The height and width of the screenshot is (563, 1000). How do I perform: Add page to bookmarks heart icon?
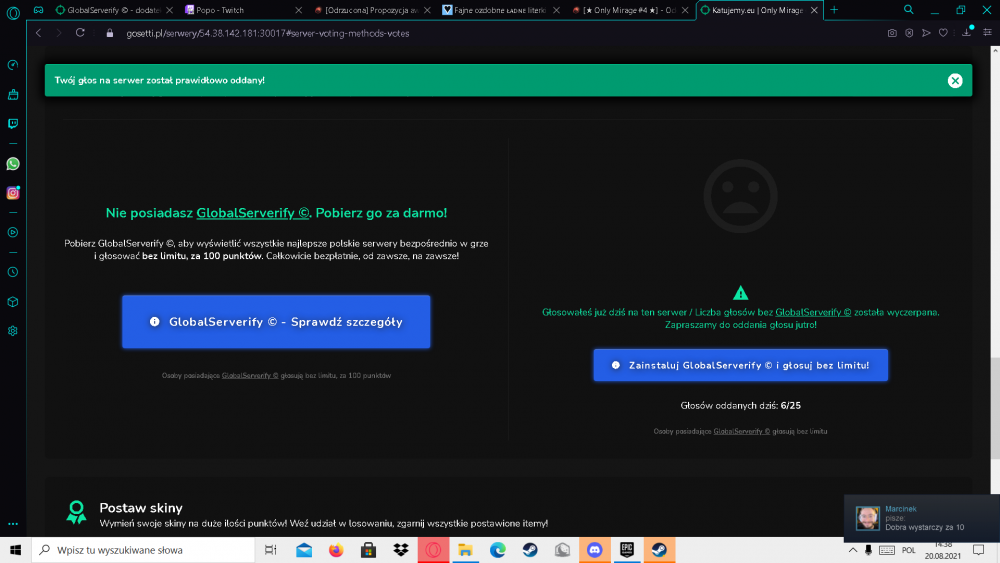[x=943, y=33]
